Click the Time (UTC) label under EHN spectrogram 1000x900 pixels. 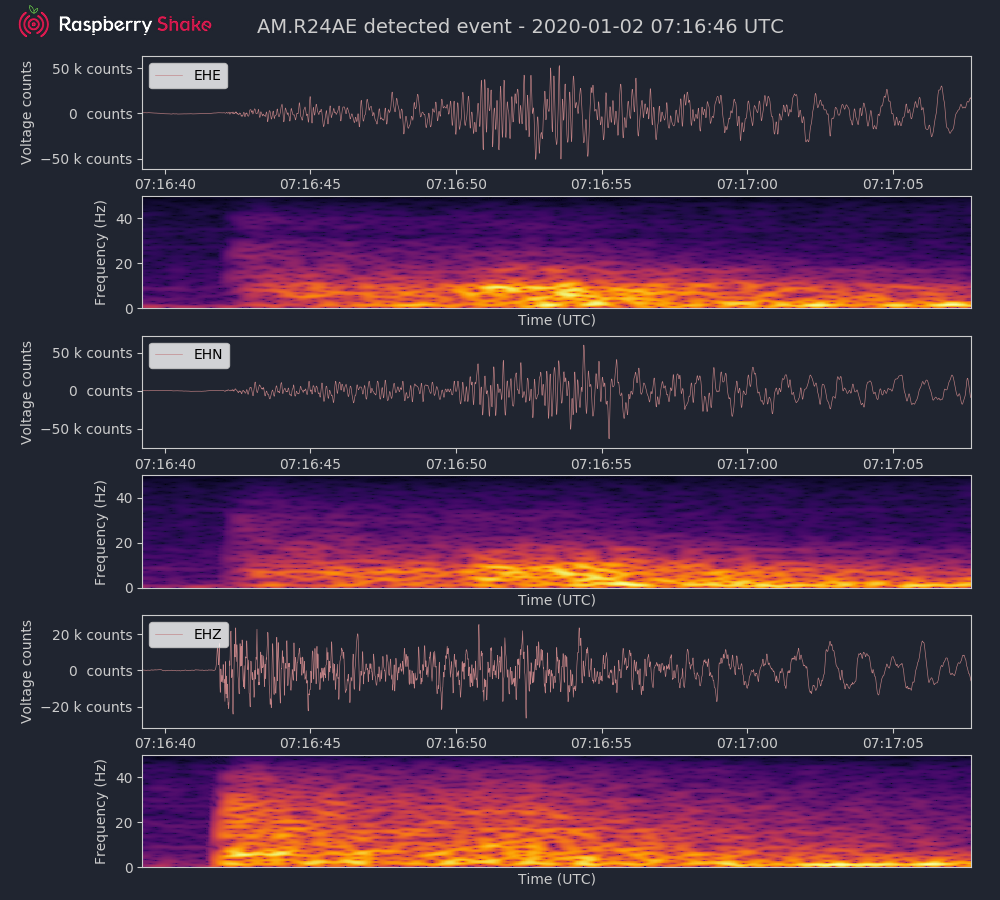click(x=557, y=600)
